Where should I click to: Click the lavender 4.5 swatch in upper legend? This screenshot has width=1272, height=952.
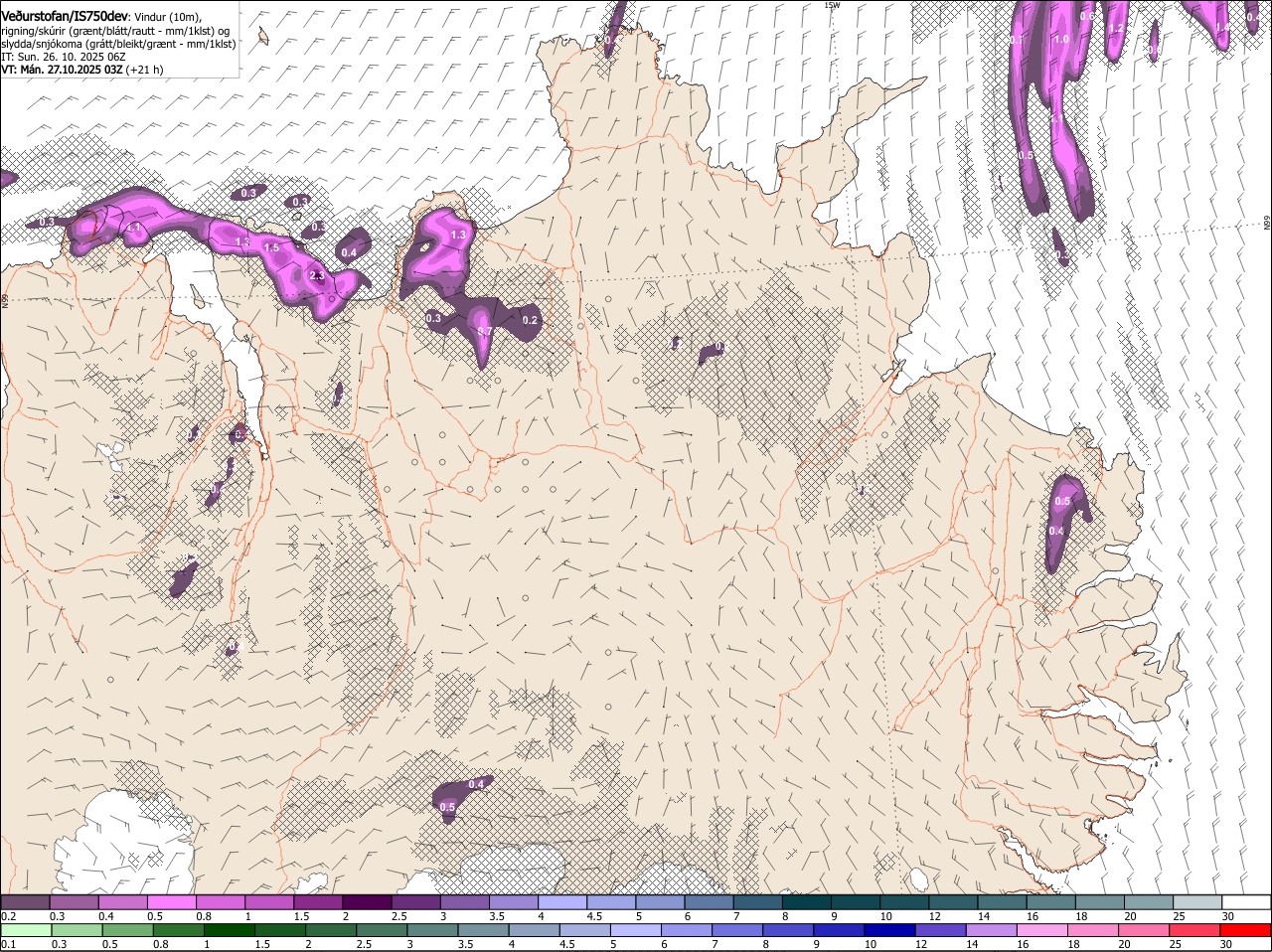[x=612, y=901]
